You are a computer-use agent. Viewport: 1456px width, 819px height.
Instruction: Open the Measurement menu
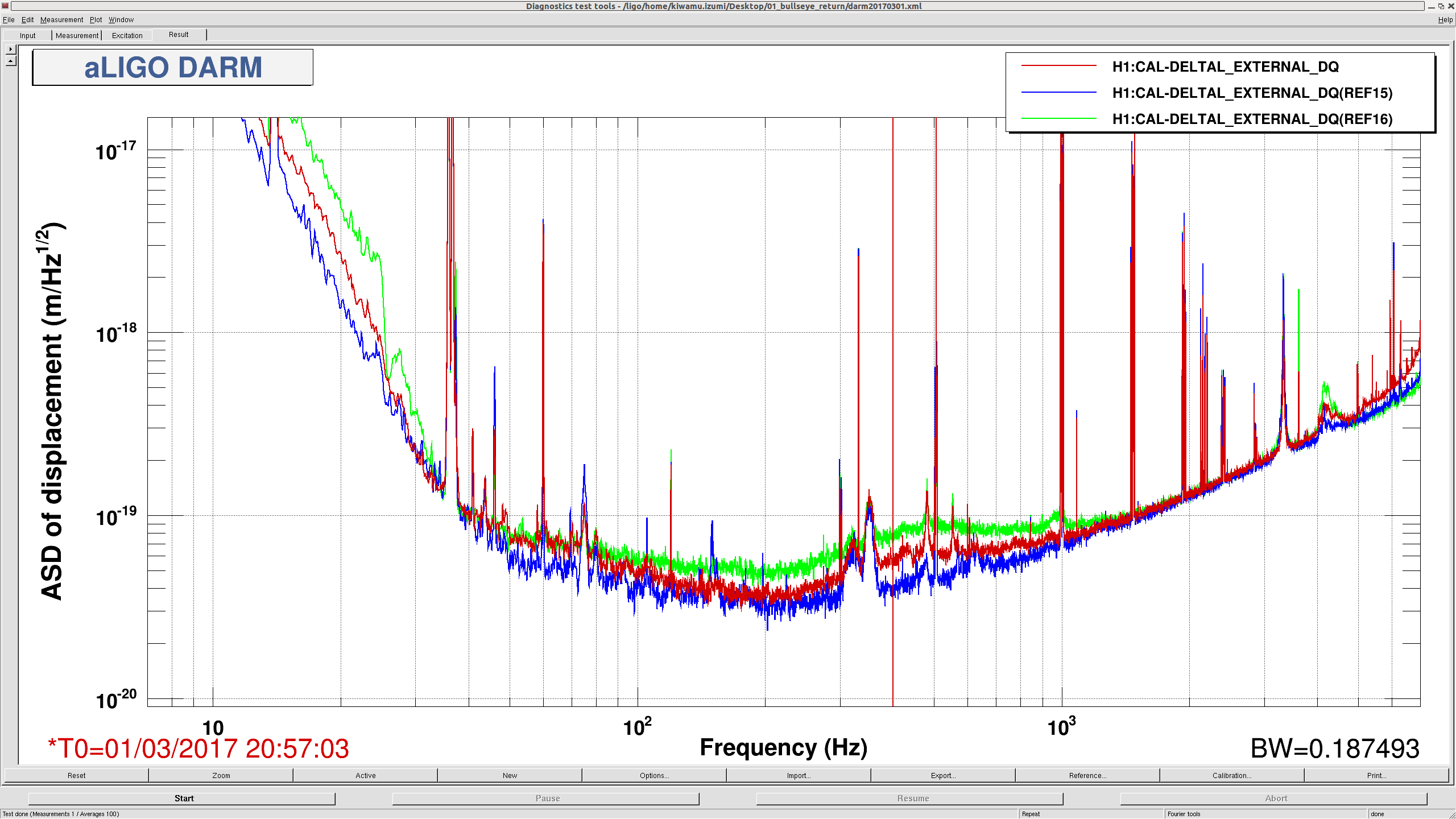[61, 19]
